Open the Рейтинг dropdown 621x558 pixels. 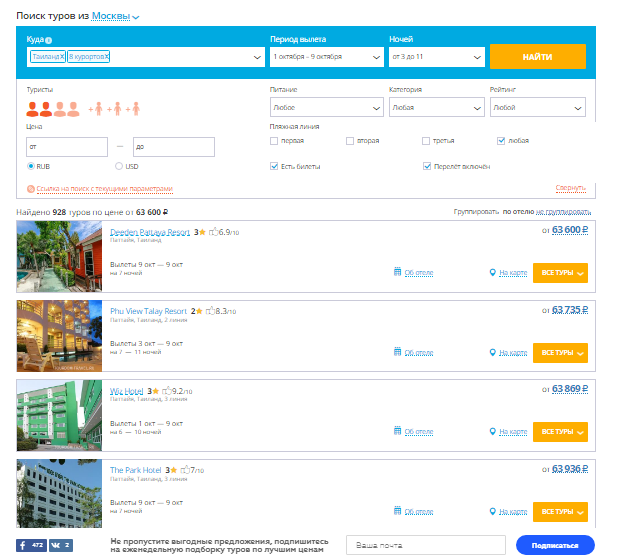coord(538,106)
